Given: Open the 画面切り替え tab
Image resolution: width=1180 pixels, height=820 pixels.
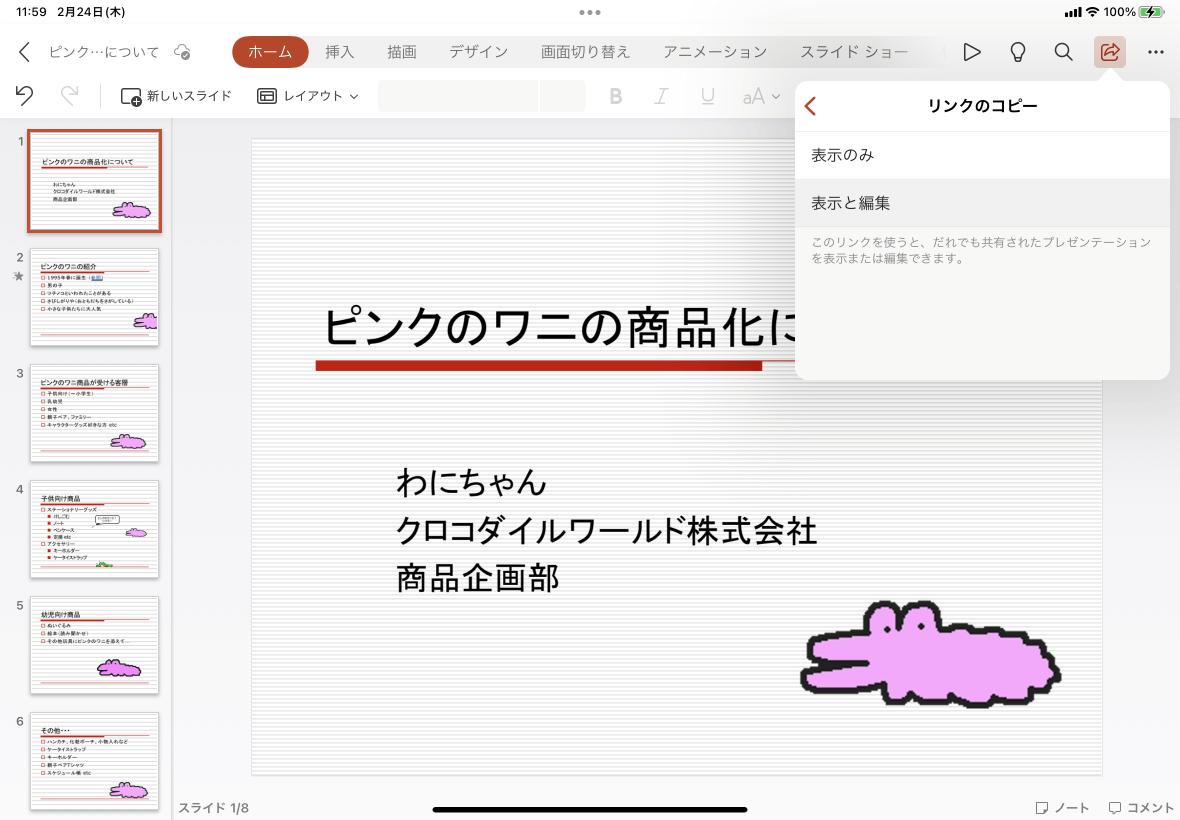Looking at the screenshot, I should click(585, 52).
